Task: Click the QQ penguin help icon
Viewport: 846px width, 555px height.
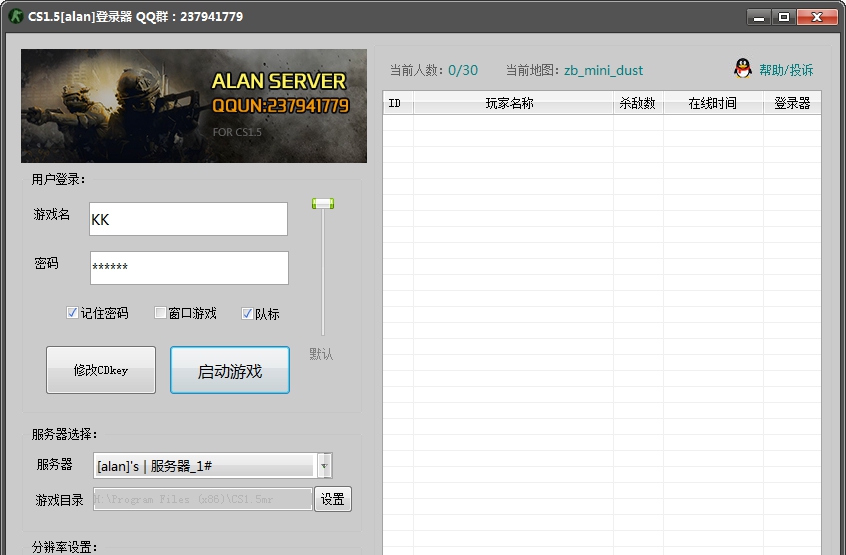Action: 743,69
